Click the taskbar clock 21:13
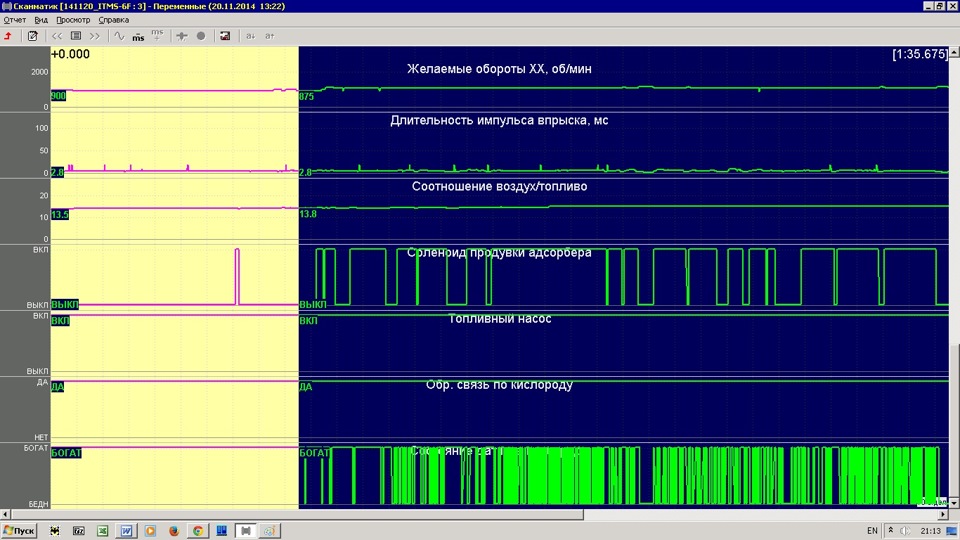Image resolution: width=960 pixels, height=540 pixels. click(931, 531)
